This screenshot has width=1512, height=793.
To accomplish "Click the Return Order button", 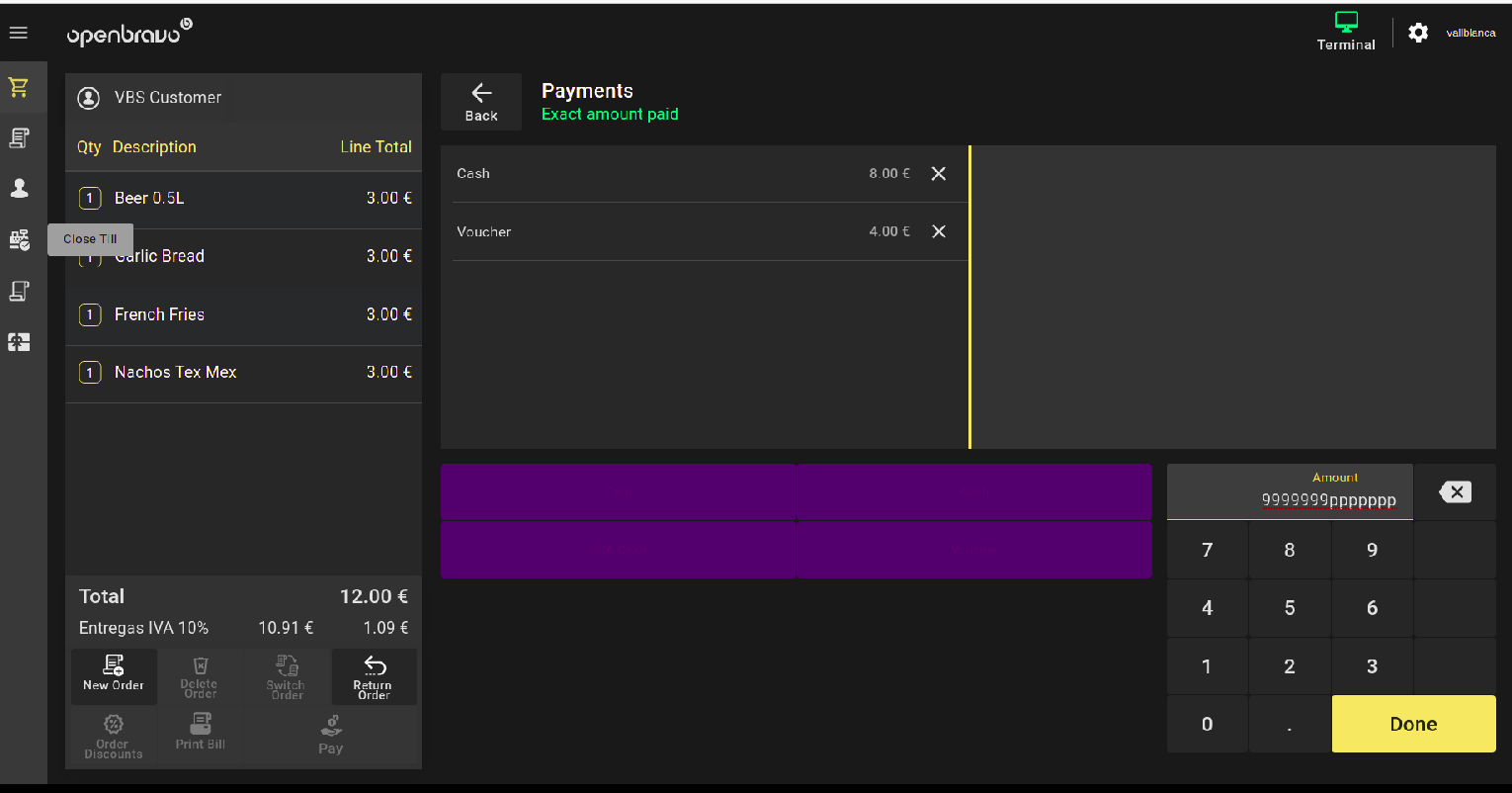I will click(374, 675).
